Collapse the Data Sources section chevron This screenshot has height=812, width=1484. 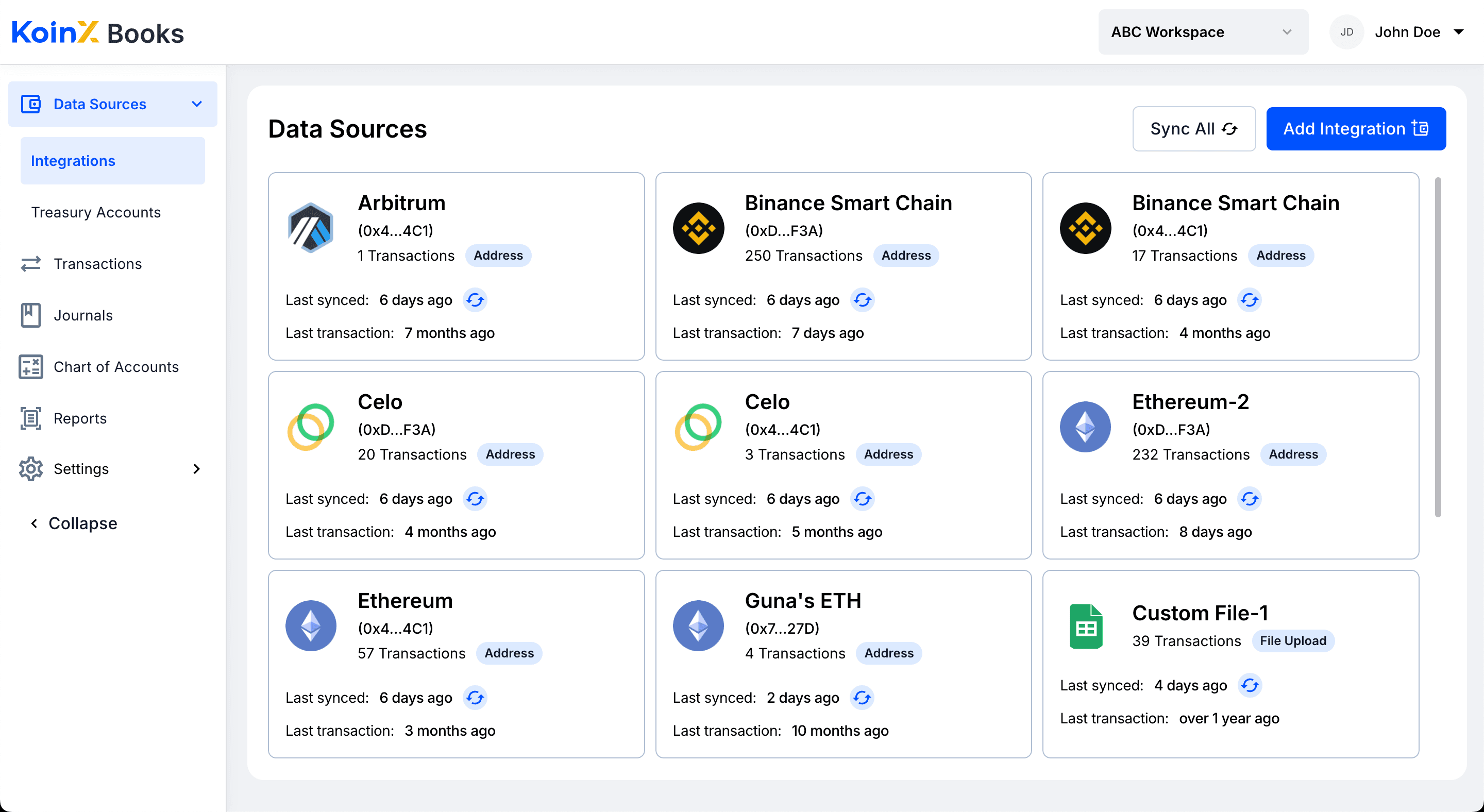[x=196, y=104]
